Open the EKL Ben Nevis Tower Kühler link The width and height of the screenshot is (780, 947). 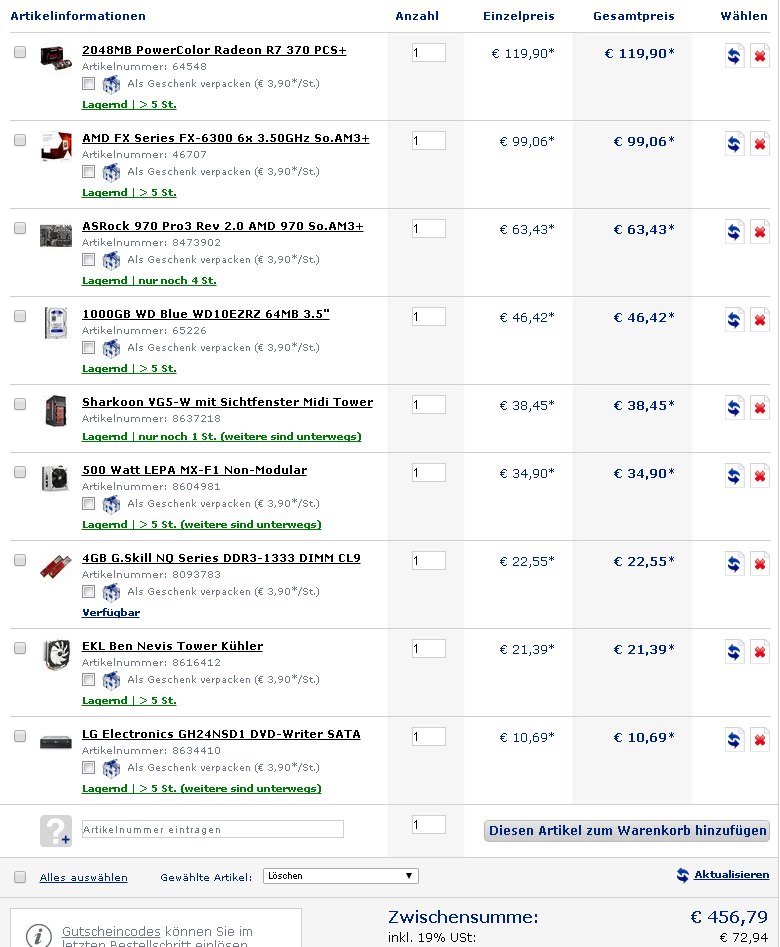coord(173,646)
